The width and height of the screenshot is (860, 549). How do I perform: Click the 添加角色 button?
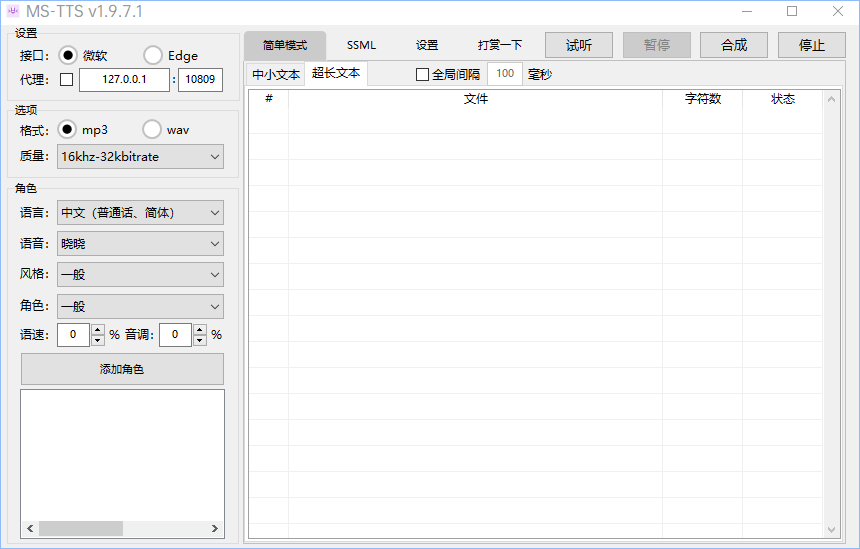pyautogui.click(x=122, y=369)
